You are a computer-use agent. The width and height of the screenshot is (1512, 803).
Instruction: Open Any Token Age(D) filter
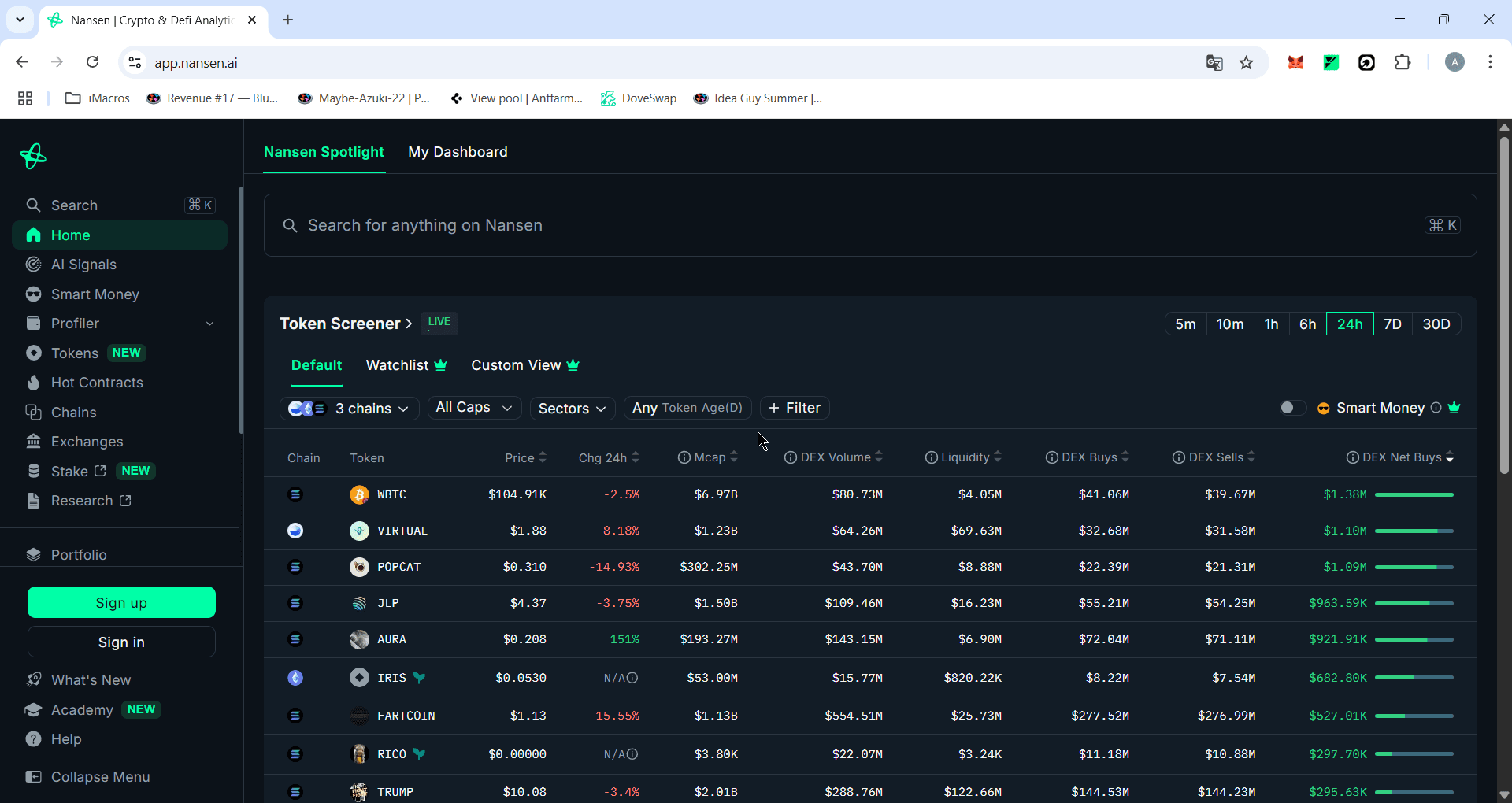tap(687, 408)
